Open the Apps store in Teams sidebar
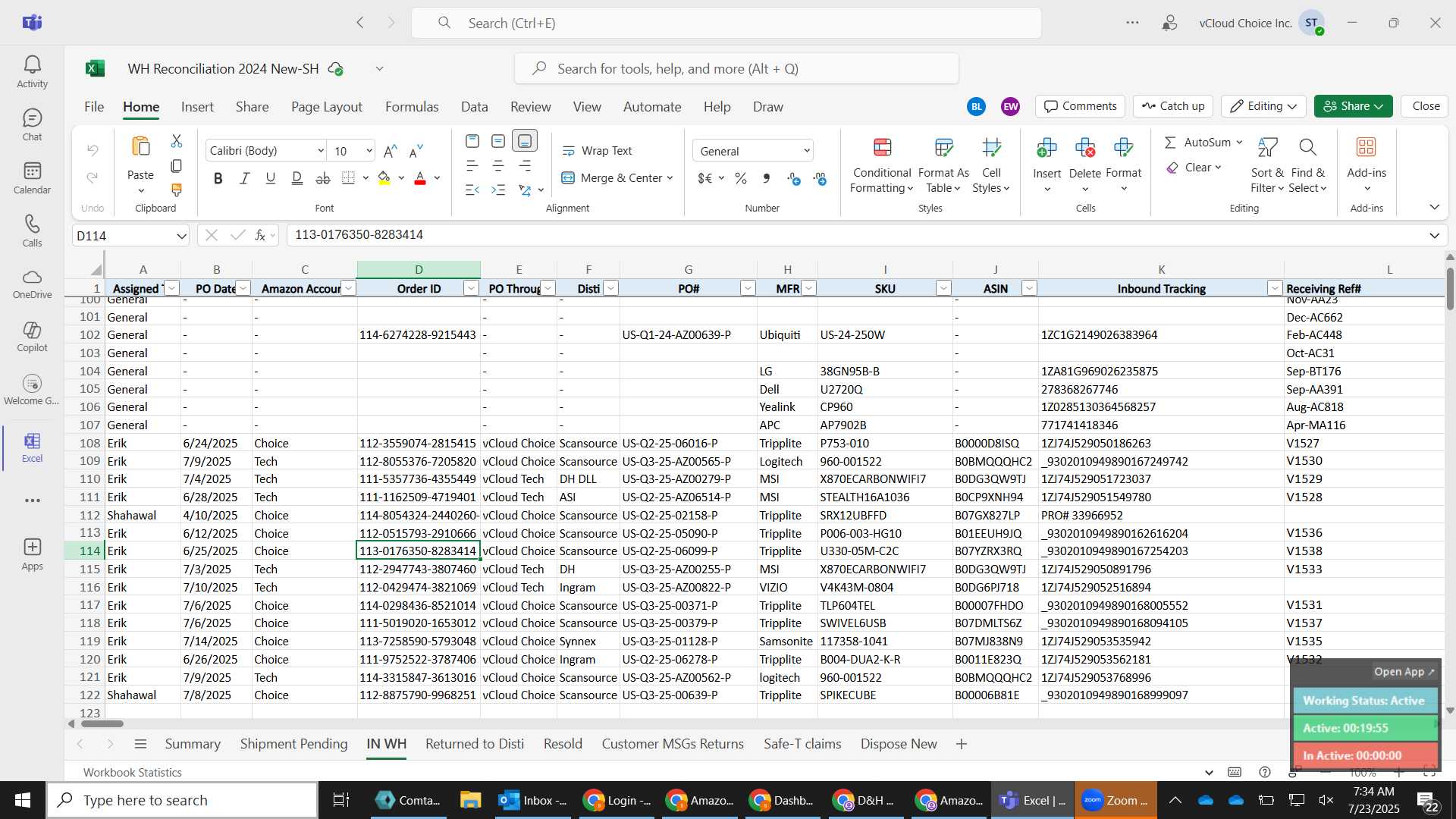 coord(32,554)
